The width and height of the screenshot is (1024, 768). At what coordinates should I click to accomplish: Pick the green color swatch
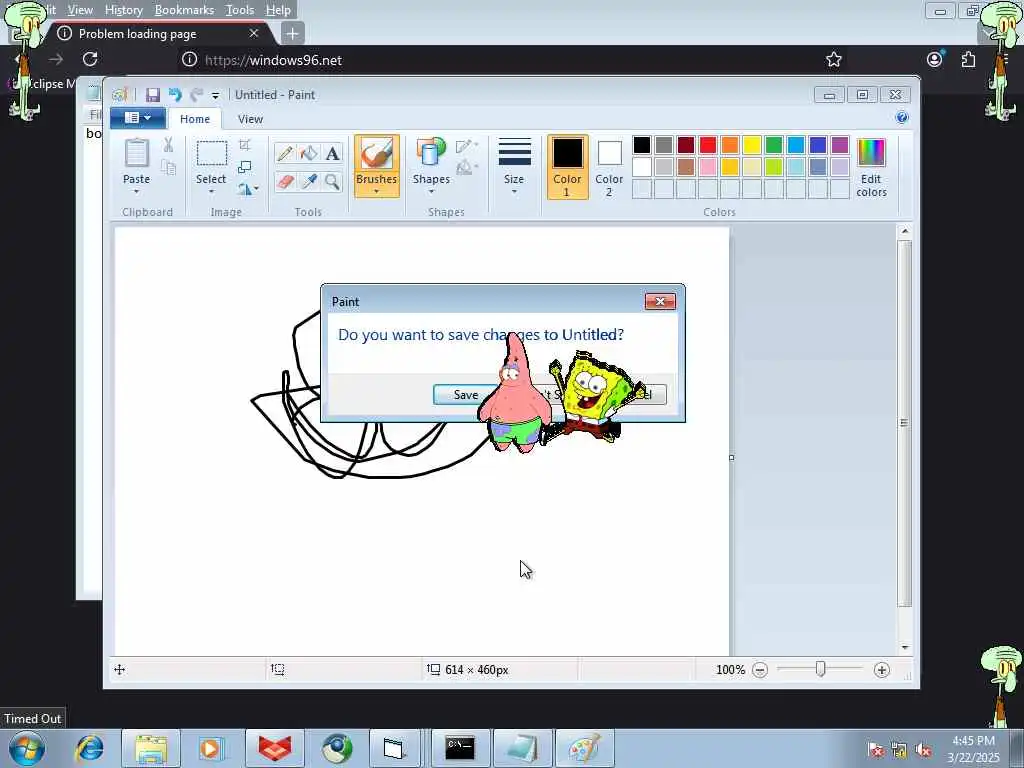774,145
